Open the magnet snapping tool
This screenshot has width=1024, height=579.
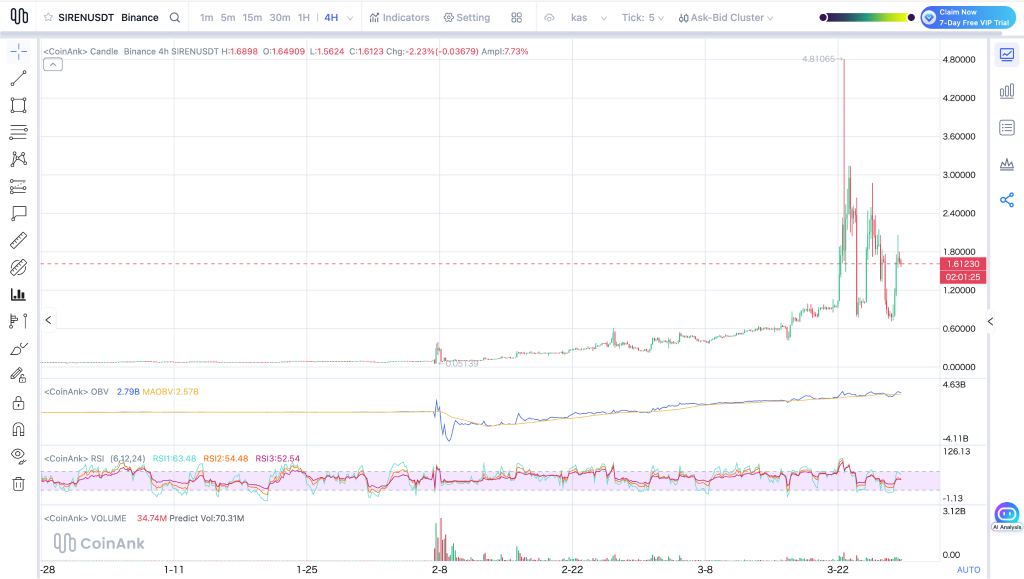(x=16, y=428)
